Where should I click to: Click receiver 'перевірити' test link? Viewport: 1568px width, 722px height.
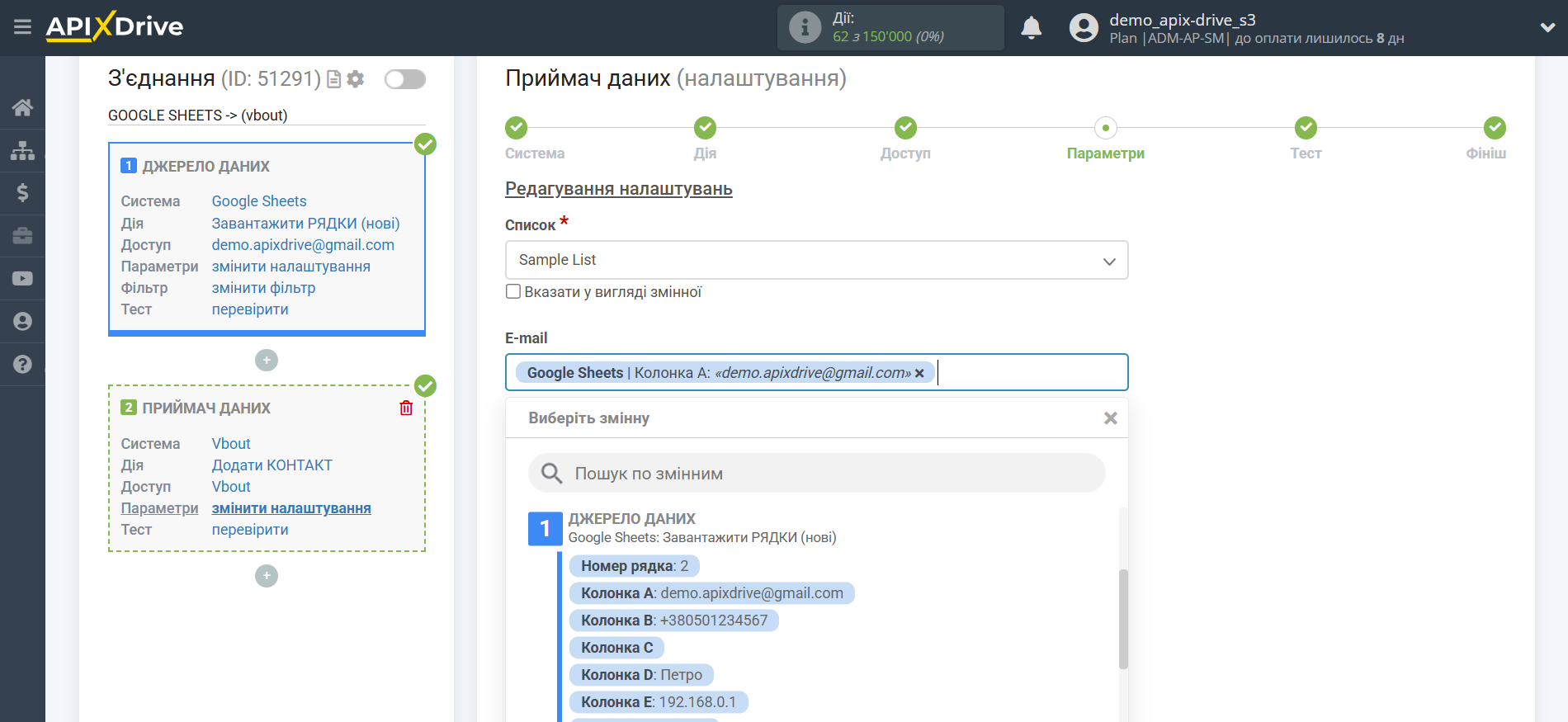coord(250,530)
